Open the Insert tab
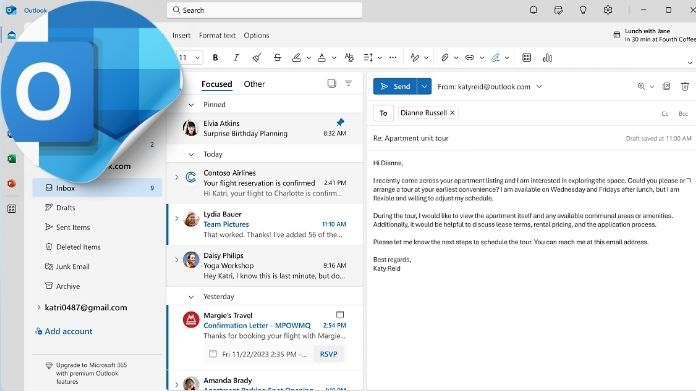Viewport: 696px width, 391px height. click(x=181, y=35)
